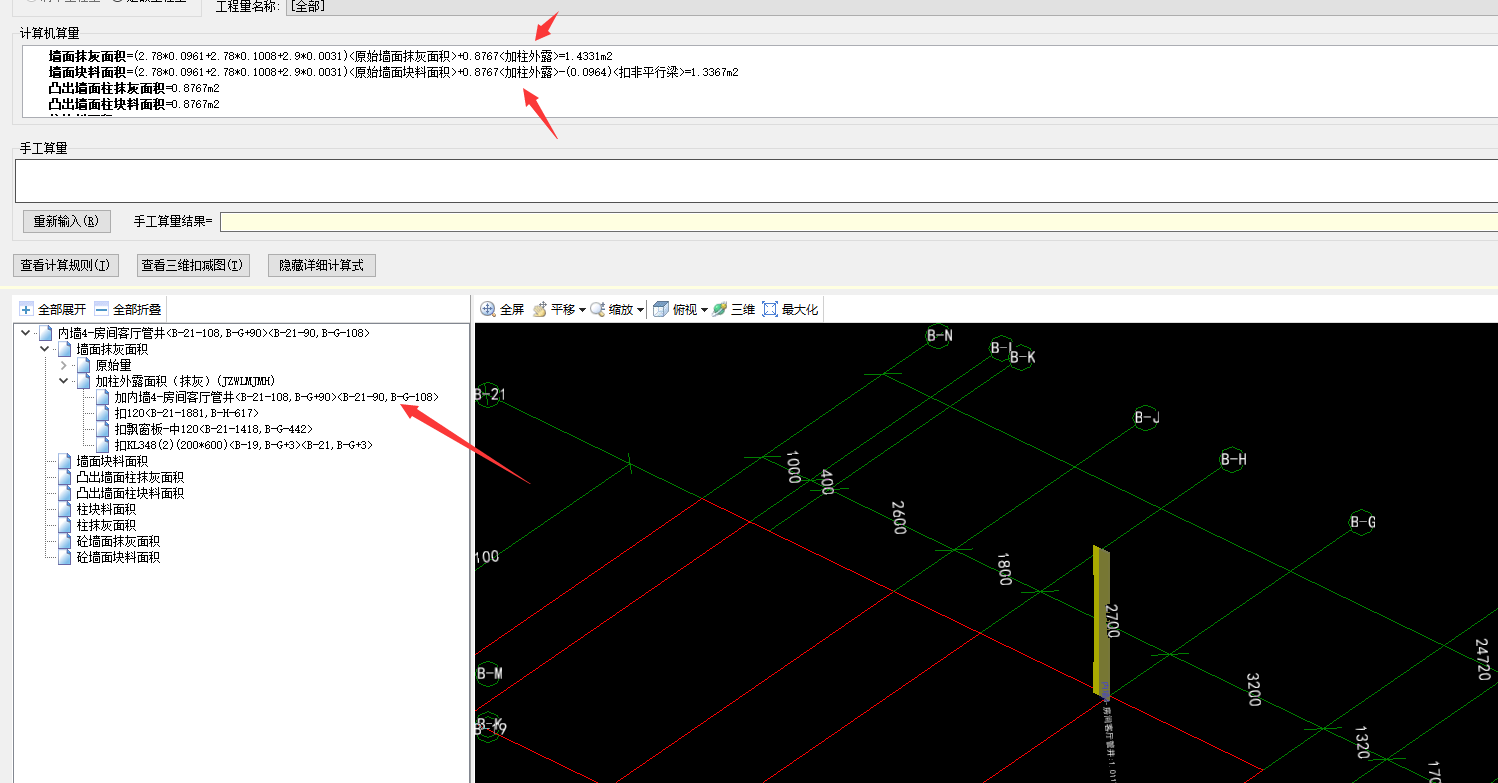Open the 工程量名称 [全部] combo box
Screen dimensions: 1498x783
pos(890,6)
